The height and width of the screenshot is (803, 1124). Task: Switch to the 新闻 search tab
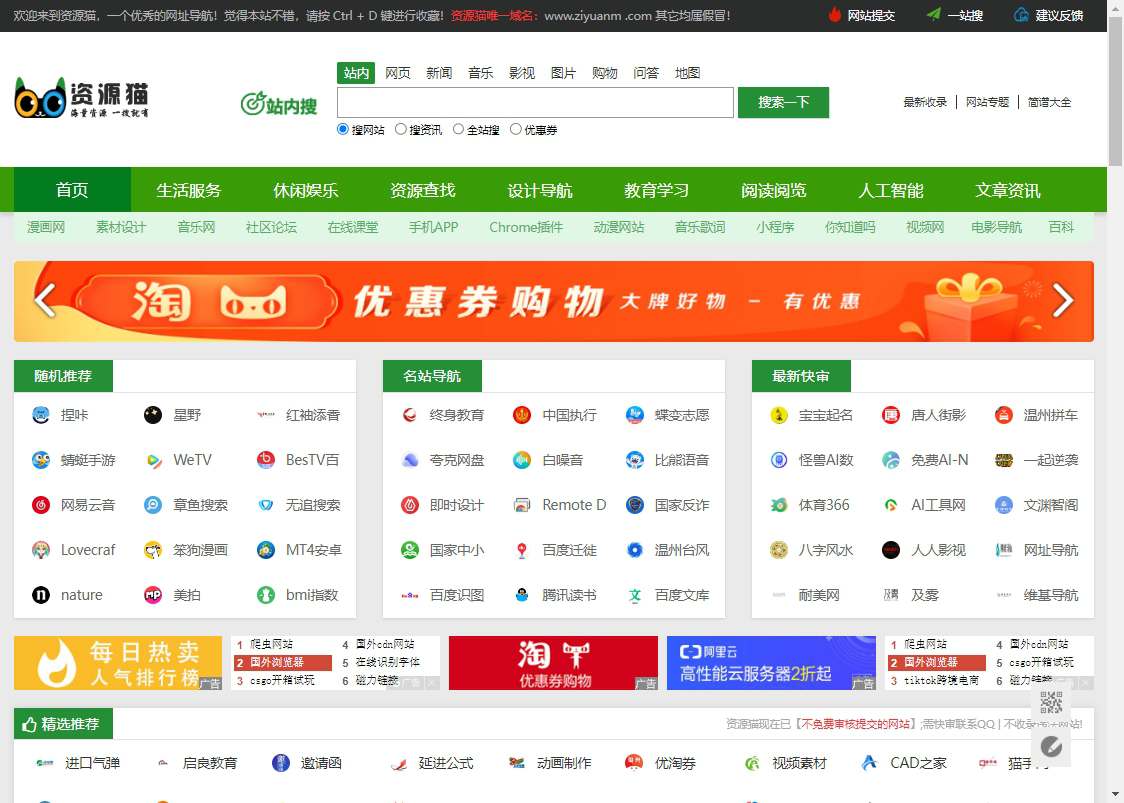coord(439,72)
